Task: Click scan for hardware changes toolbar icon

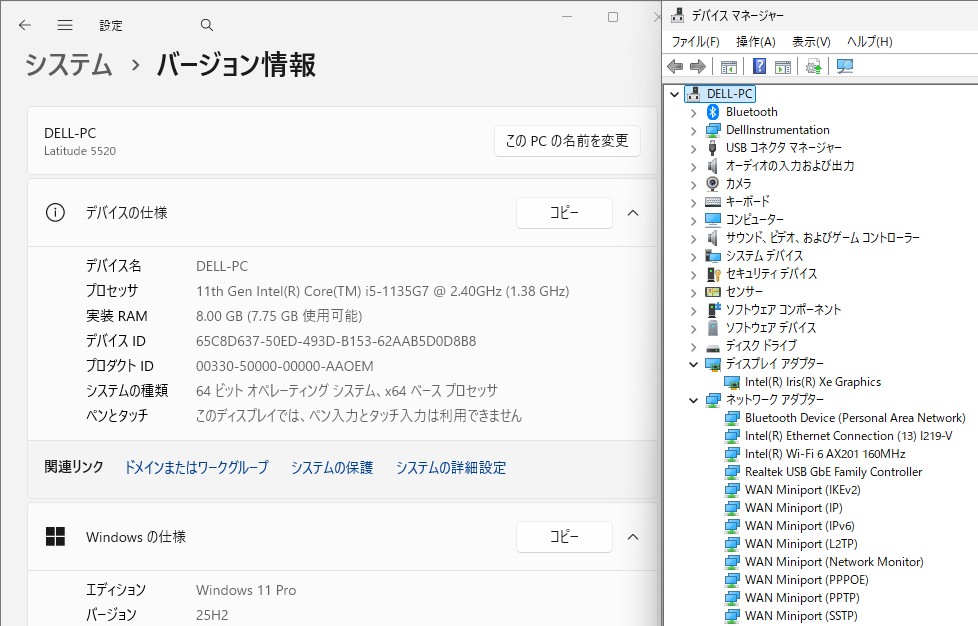Action: 845,66
